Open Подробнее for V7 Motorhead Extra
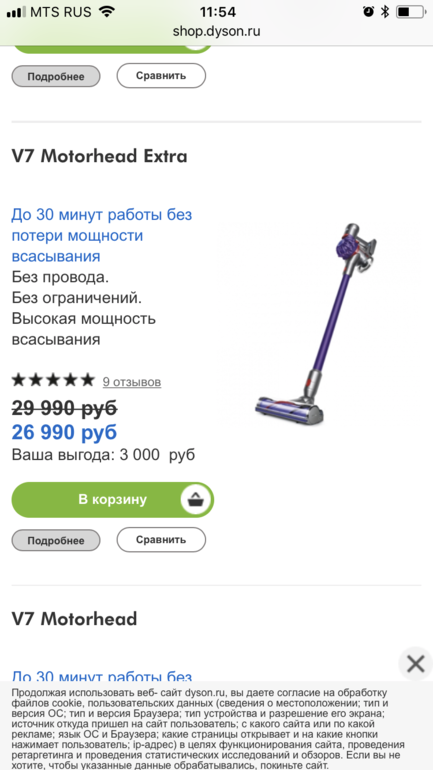This screenshot has height=770, width=433. (x=56, y=541)
